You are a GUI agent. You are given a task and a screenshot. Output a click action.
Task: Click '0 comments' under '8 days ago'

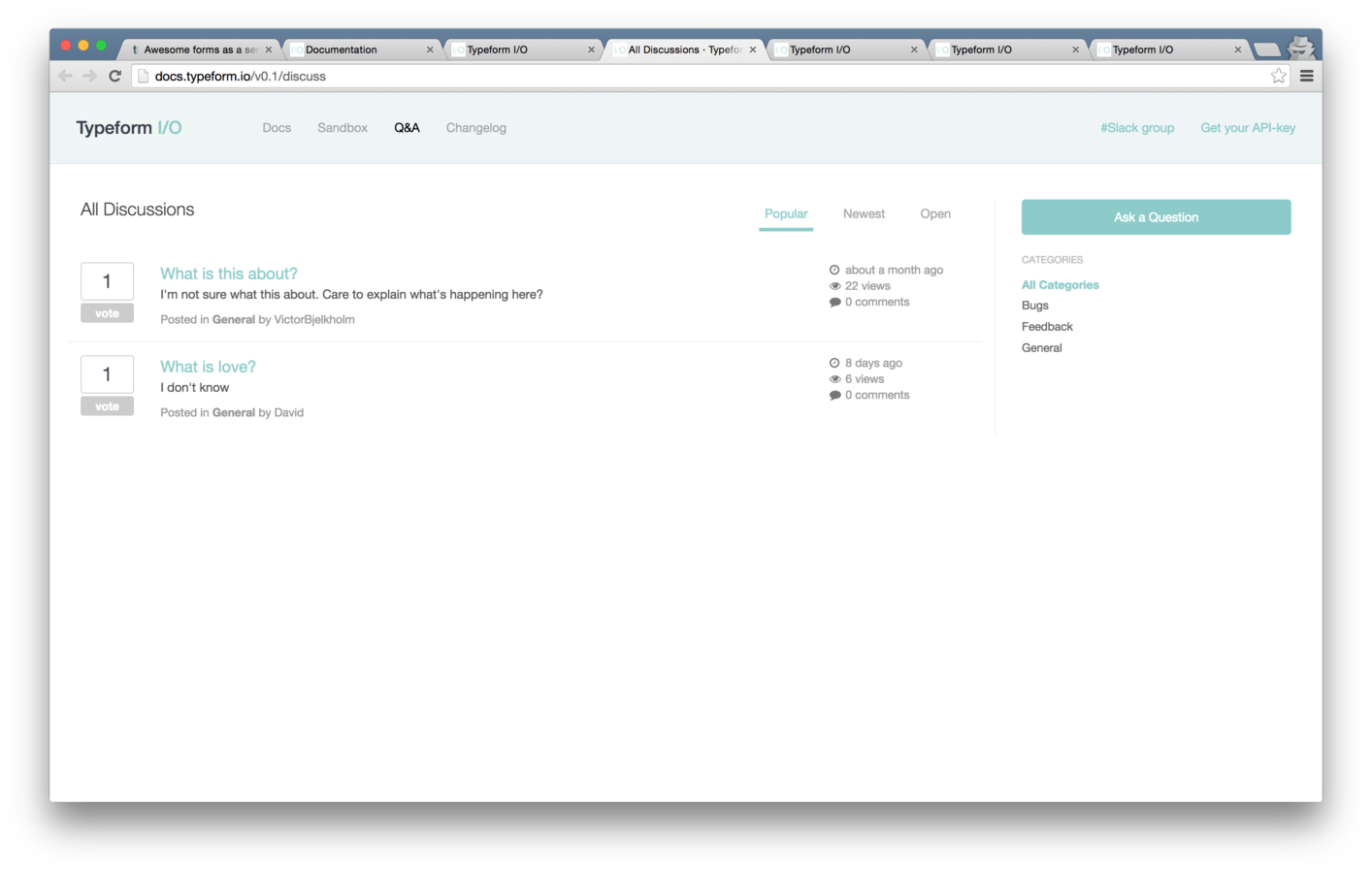877,396
